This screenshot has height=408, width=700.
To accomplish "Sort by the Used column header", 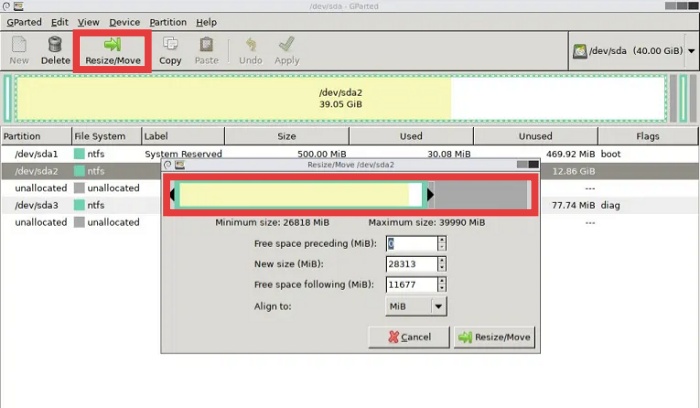I will (411, 136).
